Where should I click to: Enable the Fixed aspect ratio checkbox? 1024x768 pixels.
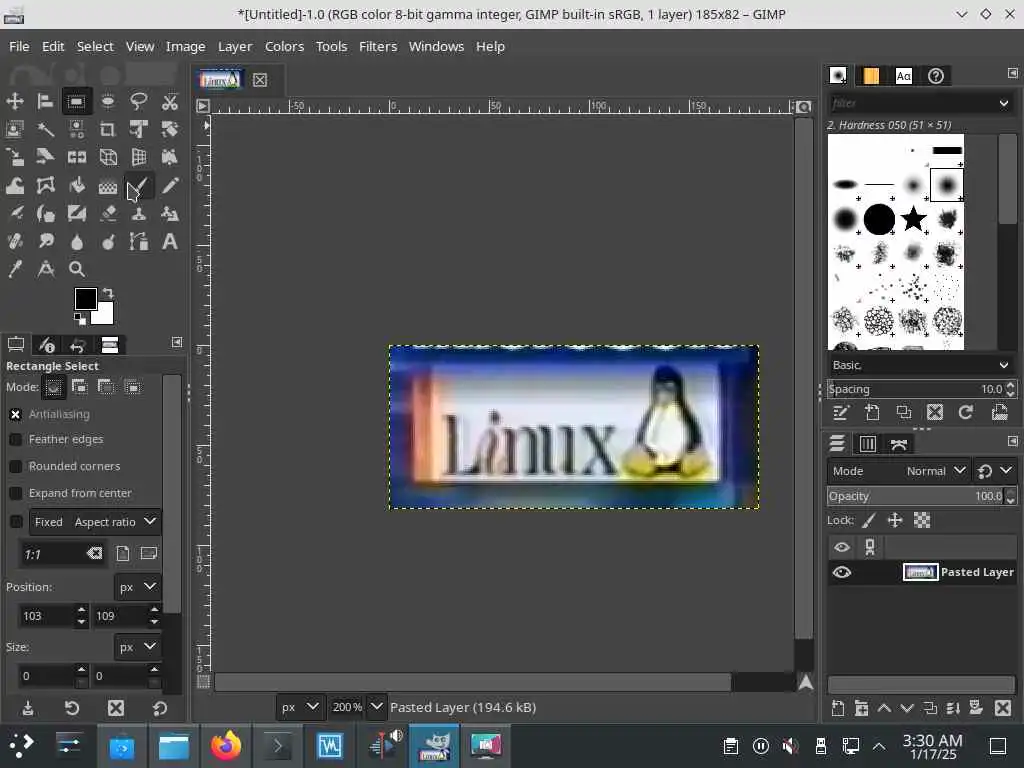point(16,521)
